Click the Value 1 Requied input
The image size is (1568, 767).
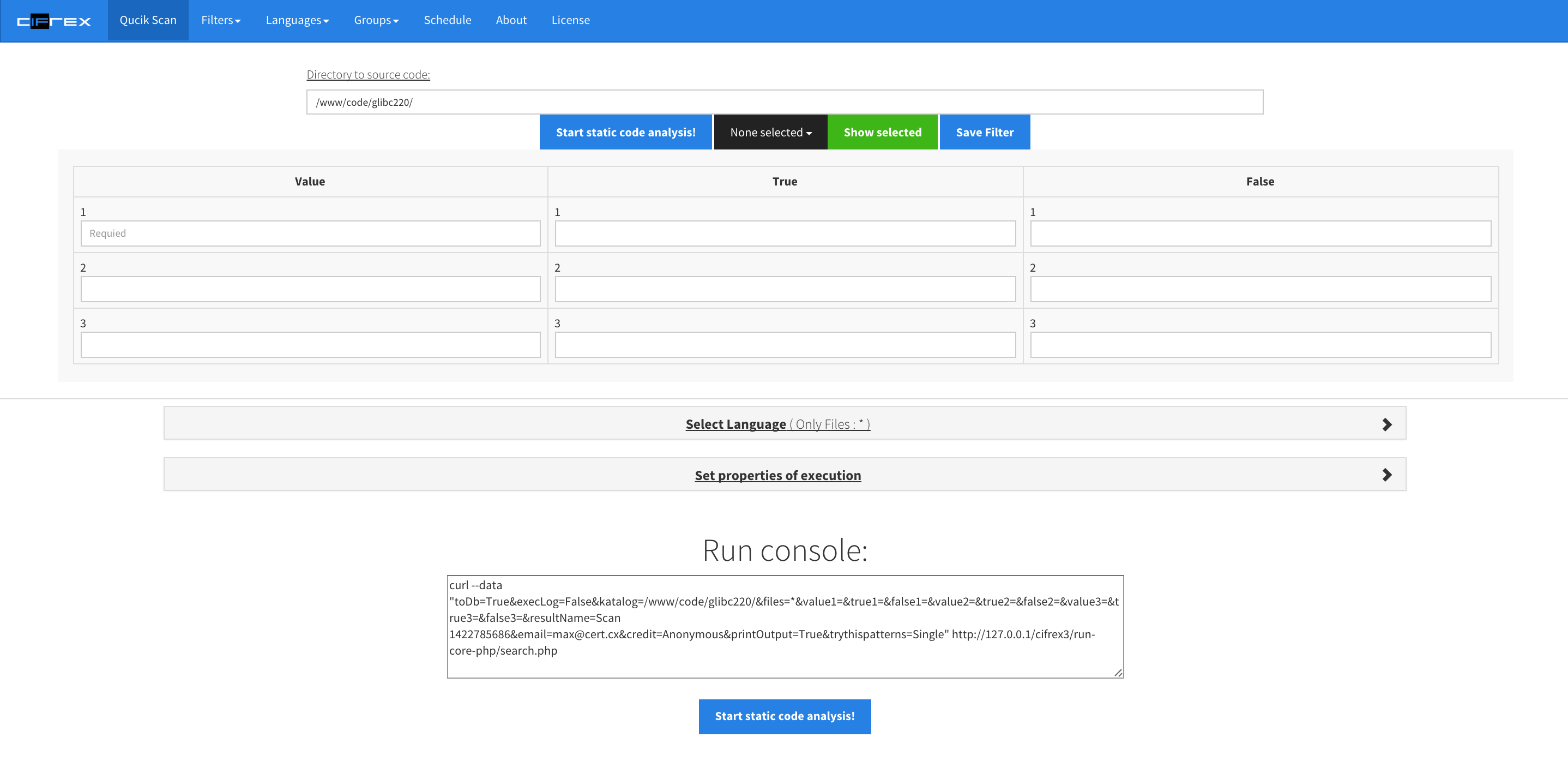click(310, 233)
